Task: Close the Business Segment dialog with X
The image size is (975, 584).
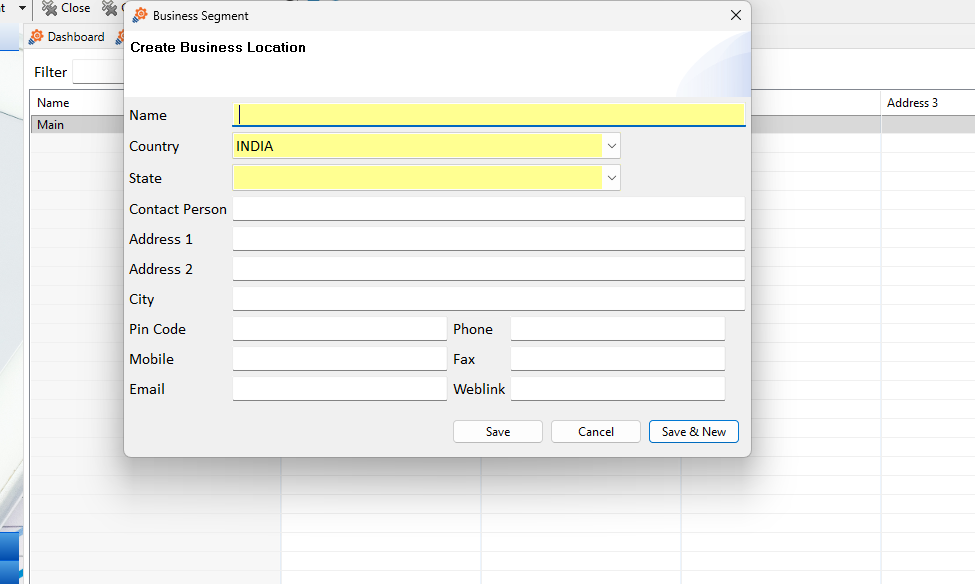Action: (x=736, y=15)
